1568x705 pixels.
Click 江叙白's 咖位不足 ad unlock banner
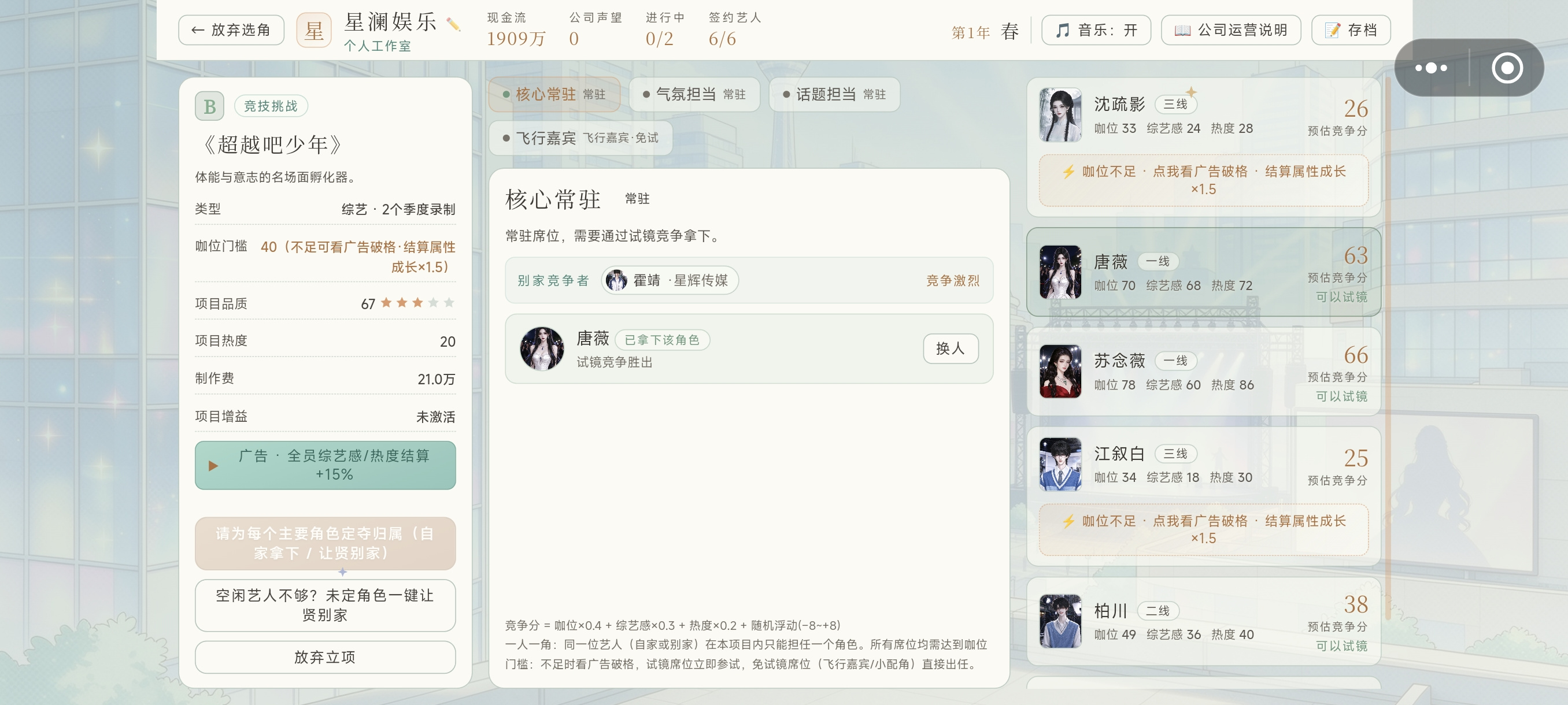(1203, 530)
